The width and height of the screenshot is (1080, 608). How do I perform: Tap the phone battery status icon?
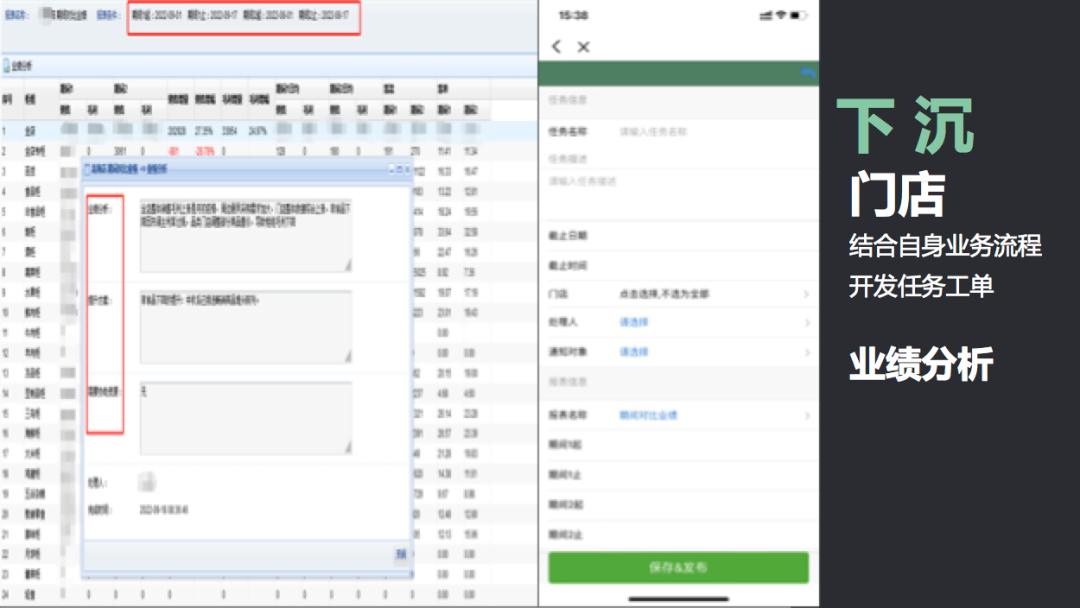(798, 15)
